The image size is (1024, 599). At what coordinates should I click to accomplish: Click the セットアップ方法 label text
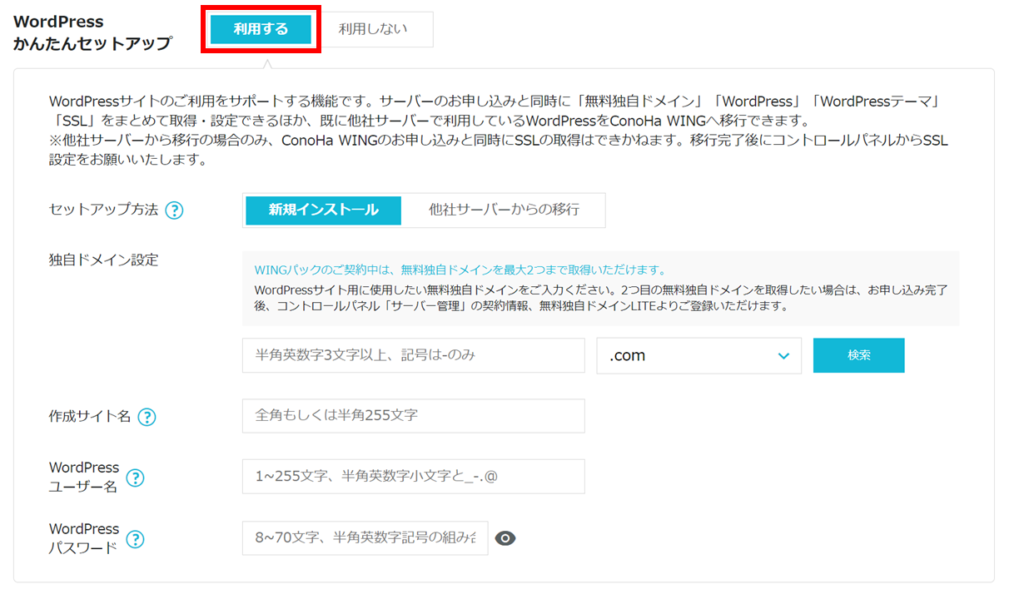(x=103, y=210)
